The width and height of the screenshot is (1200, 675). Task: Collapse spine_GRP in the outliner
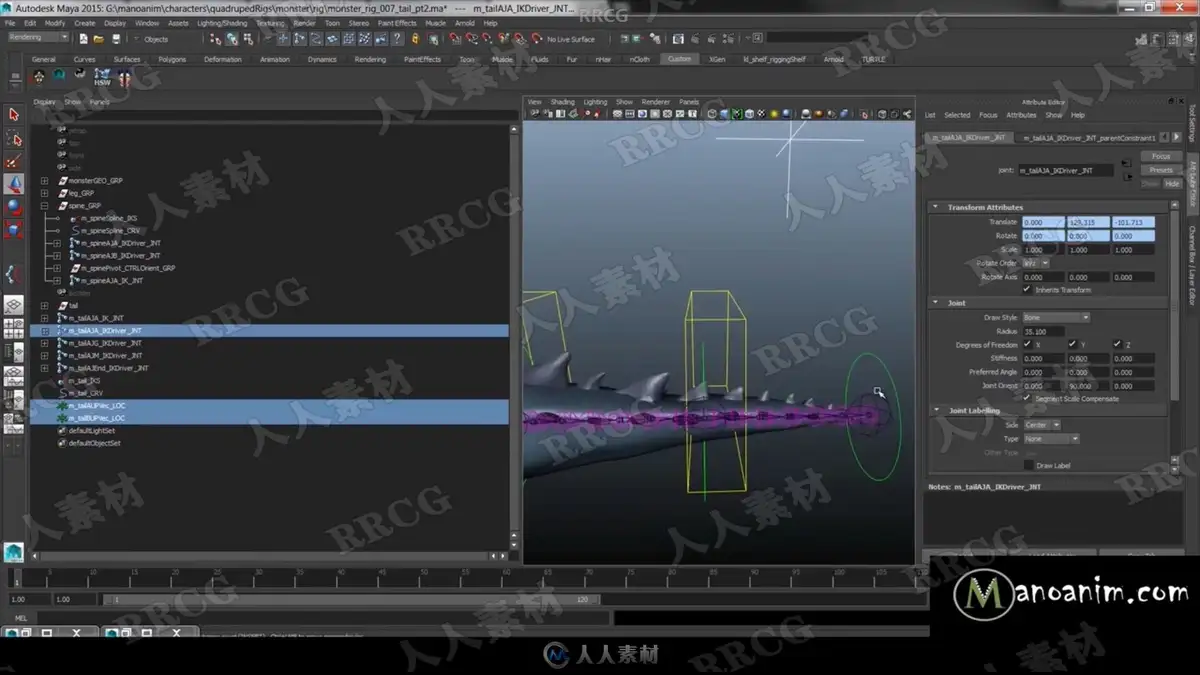tap(44, 206)
